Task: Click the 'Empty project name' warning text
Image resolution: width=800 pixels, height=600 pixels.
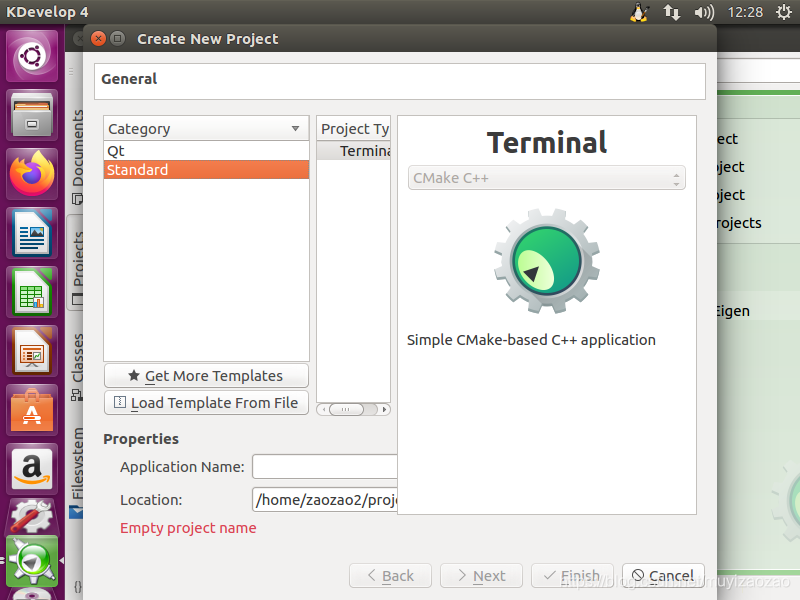Action: point(188,528)
